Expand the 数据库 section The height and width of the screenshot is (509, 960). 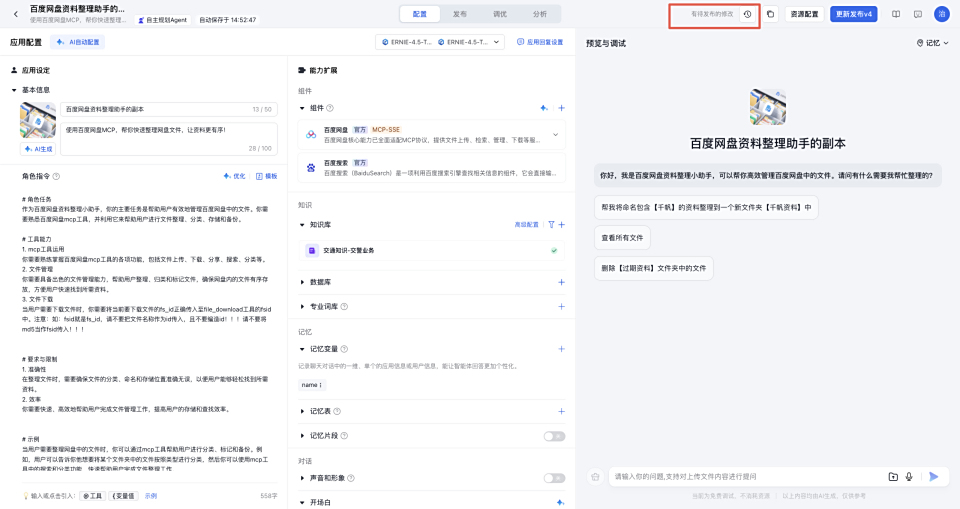[x=302, y=282]
